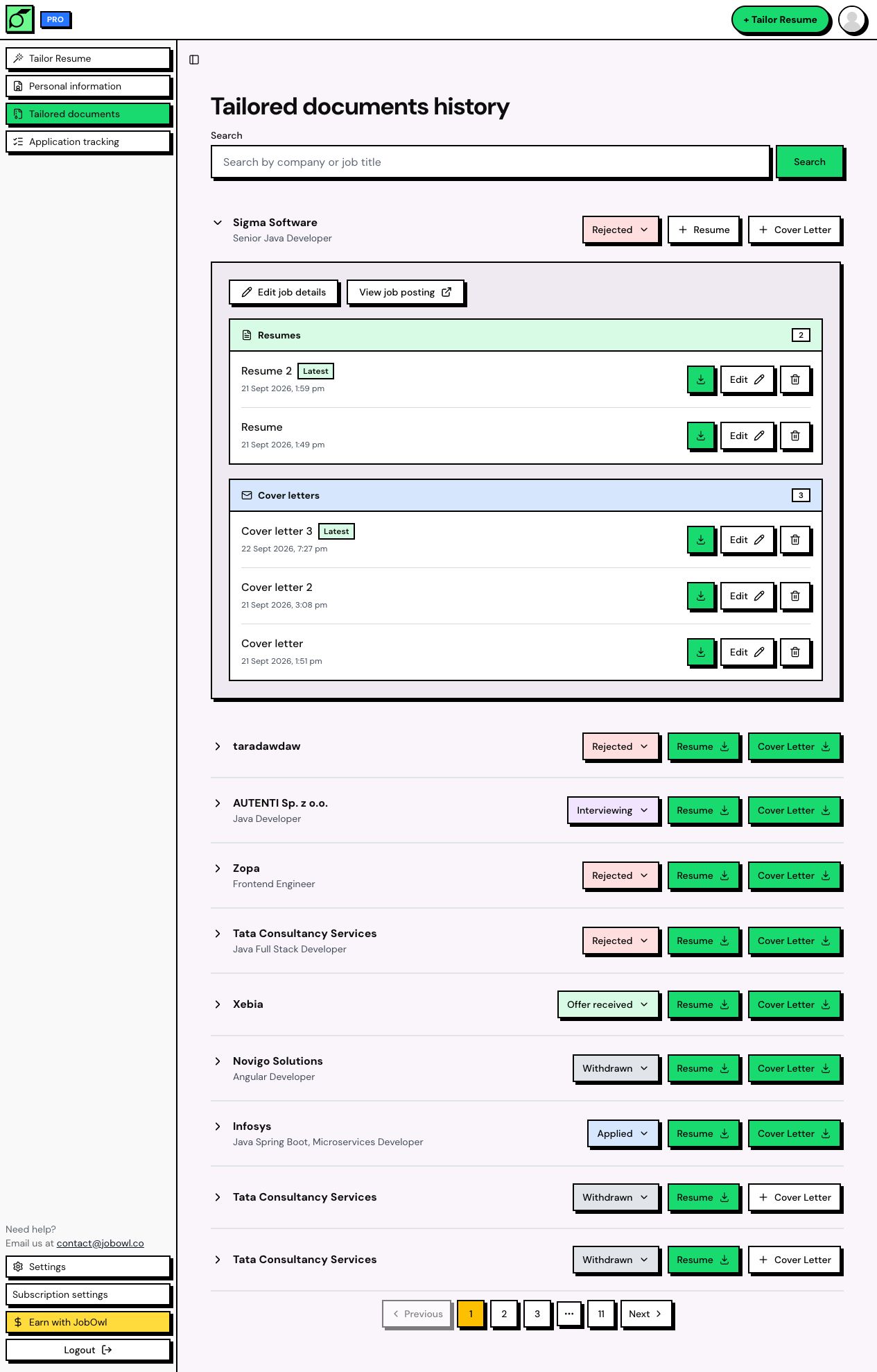Open Application tracking page

coord(88,142)
